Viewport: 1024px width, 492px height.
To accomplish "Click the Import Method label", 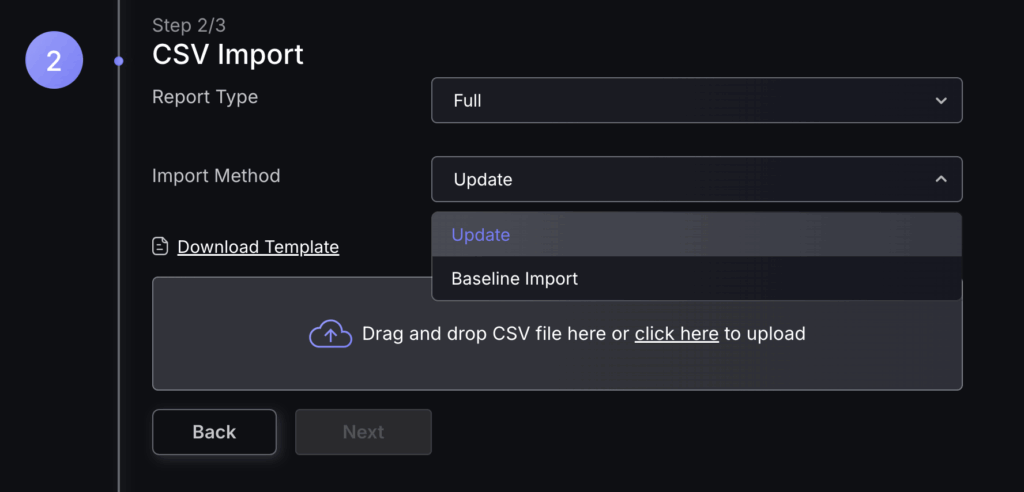I will pos(216,176).
